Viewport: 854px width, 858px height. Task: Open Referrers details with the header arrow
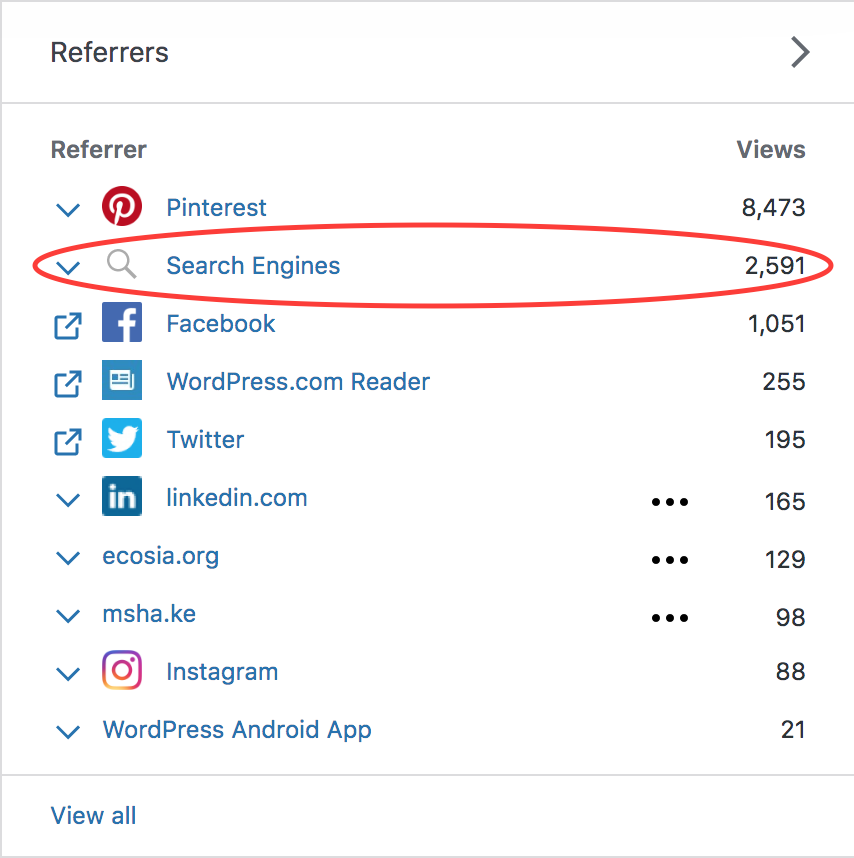click(800, 52)
